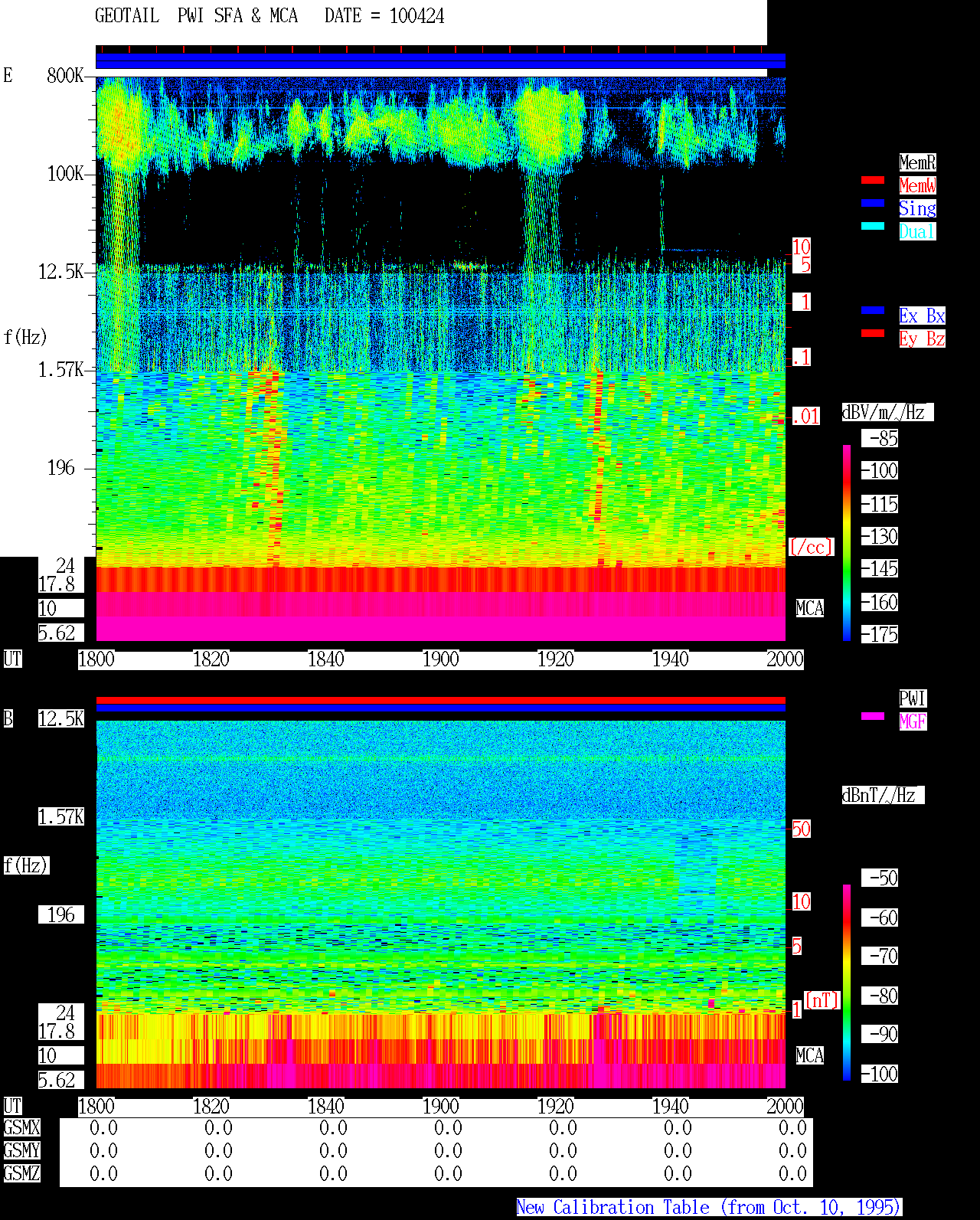Click the red bar above B spectrogram
The height and width of the screenshot is (1220, 980).
(440, 700)
